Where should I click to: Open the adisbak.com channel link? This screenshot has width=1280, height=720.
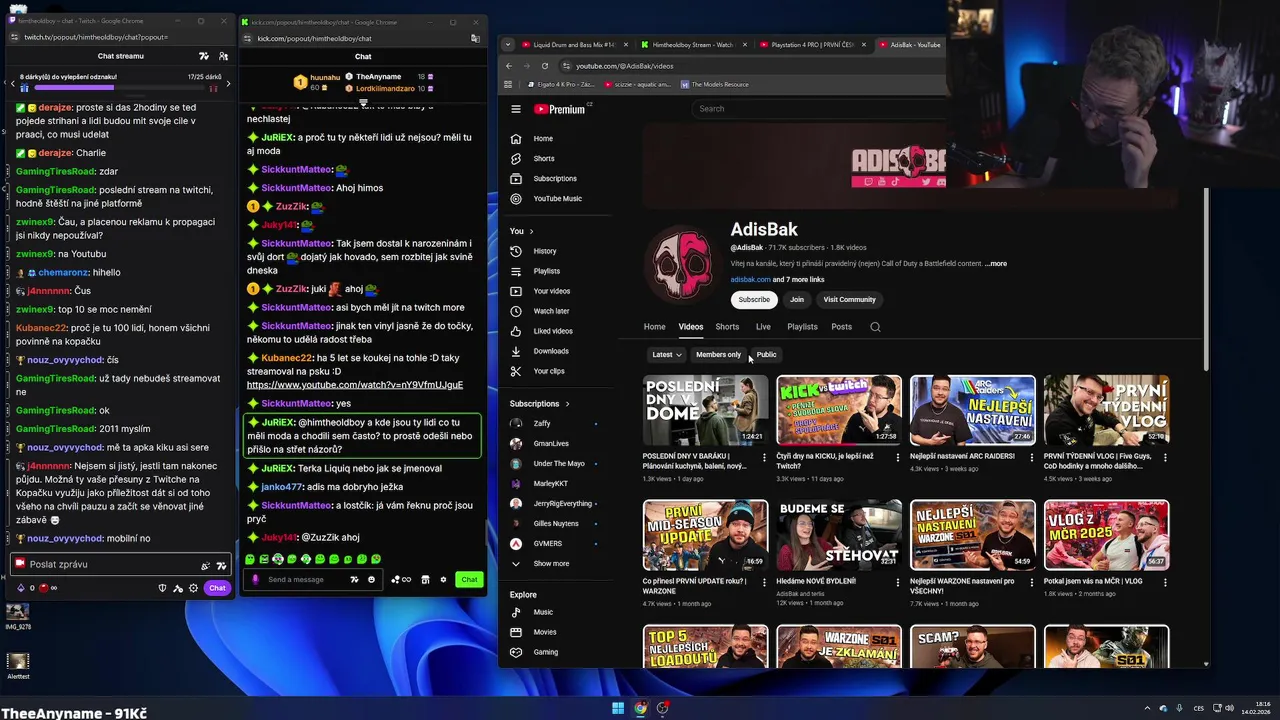750,280
